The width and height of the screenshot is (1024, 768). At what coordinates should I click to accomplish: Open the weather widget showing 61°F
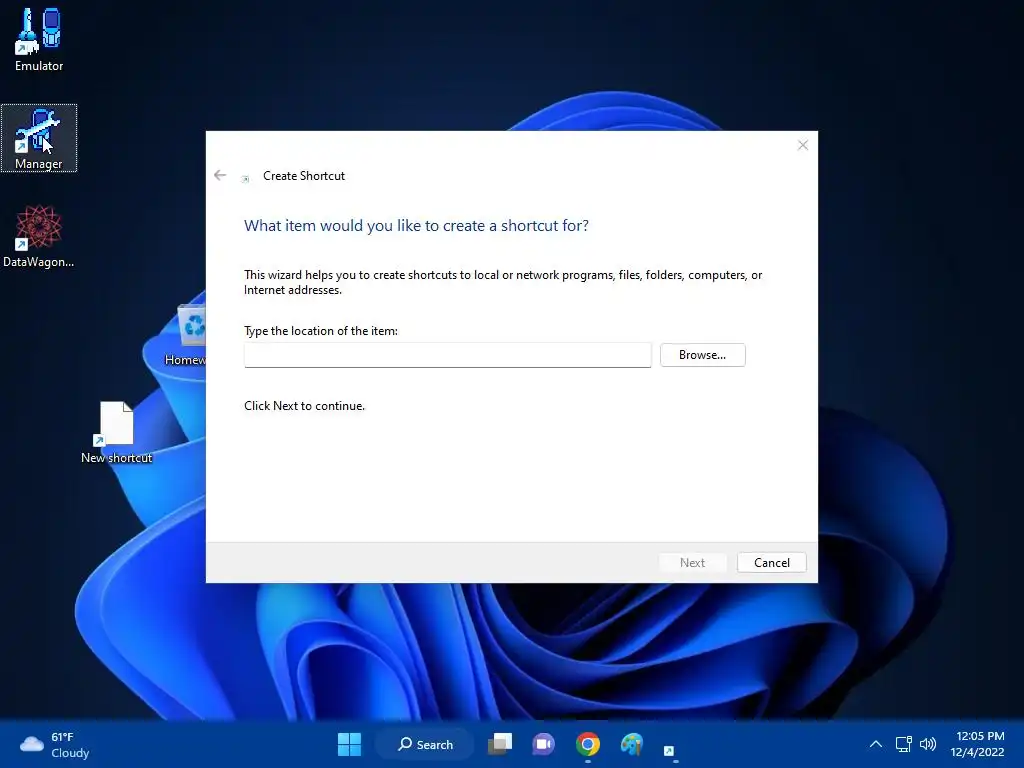pyautogui.click(x=55, y=744)
